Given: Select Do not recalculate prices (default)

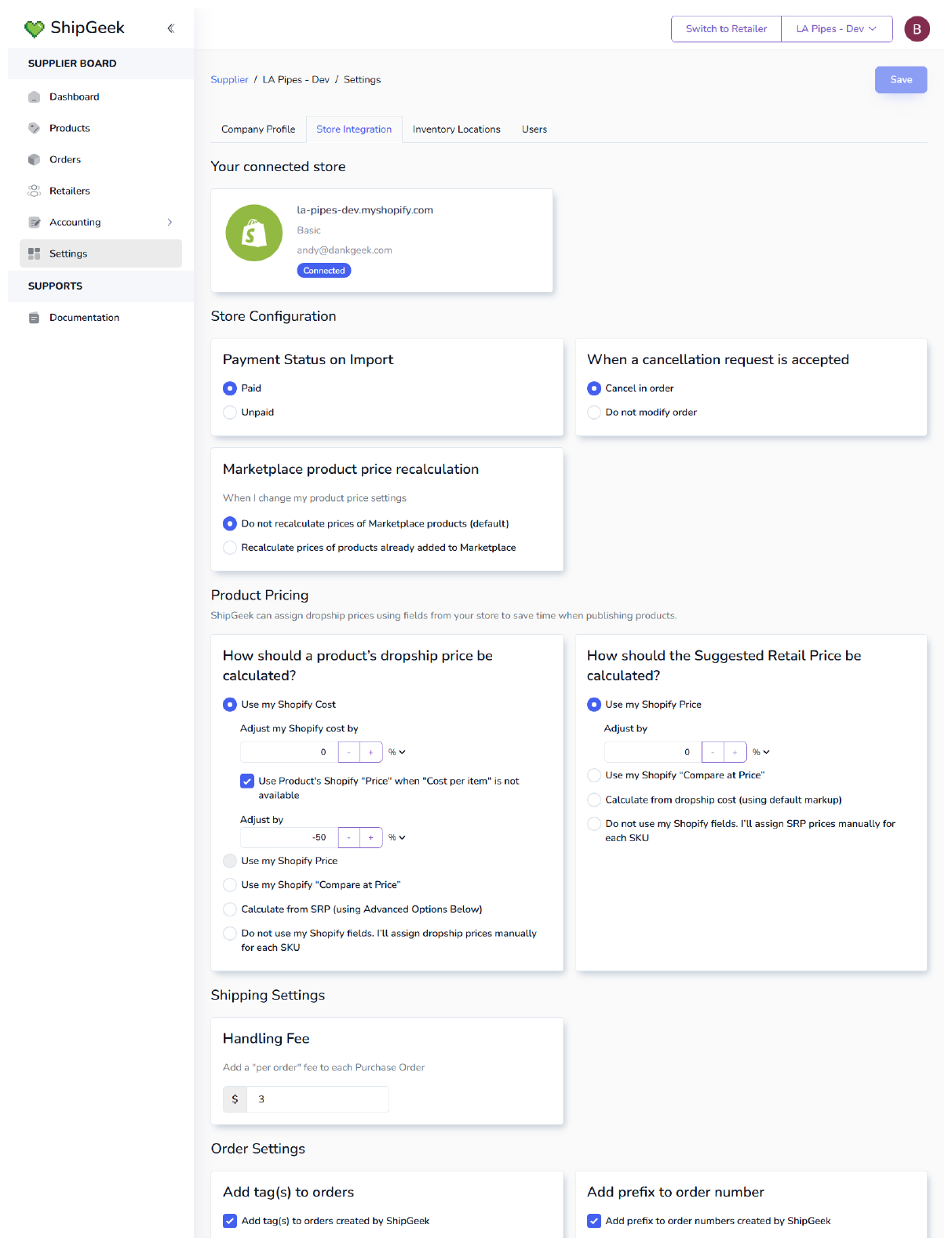Looking at the screenshot, I should 230,523.
